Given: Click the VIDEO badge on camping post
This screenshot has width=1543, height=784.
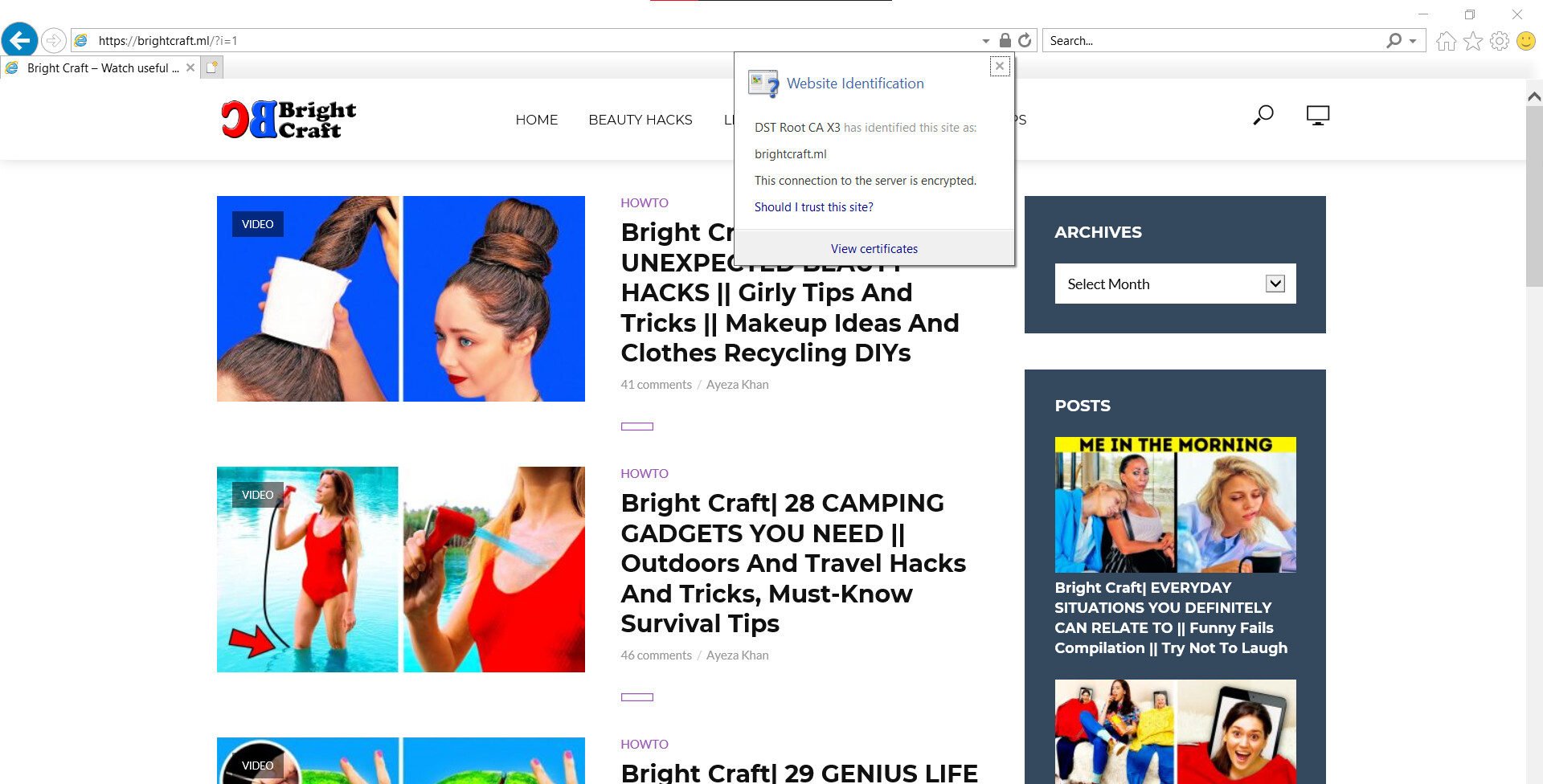Looking at the screenshot, I should click(258, 495).
